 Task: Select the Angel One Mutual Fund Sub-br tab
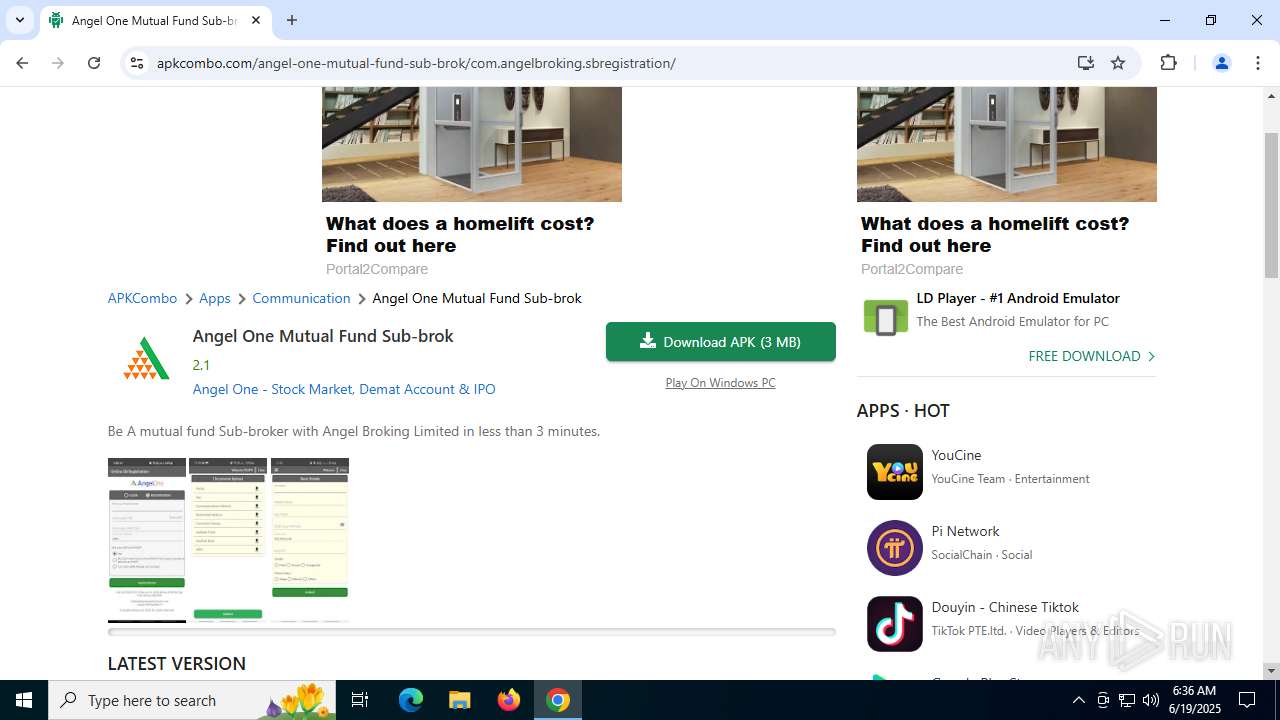pos(155,20)
